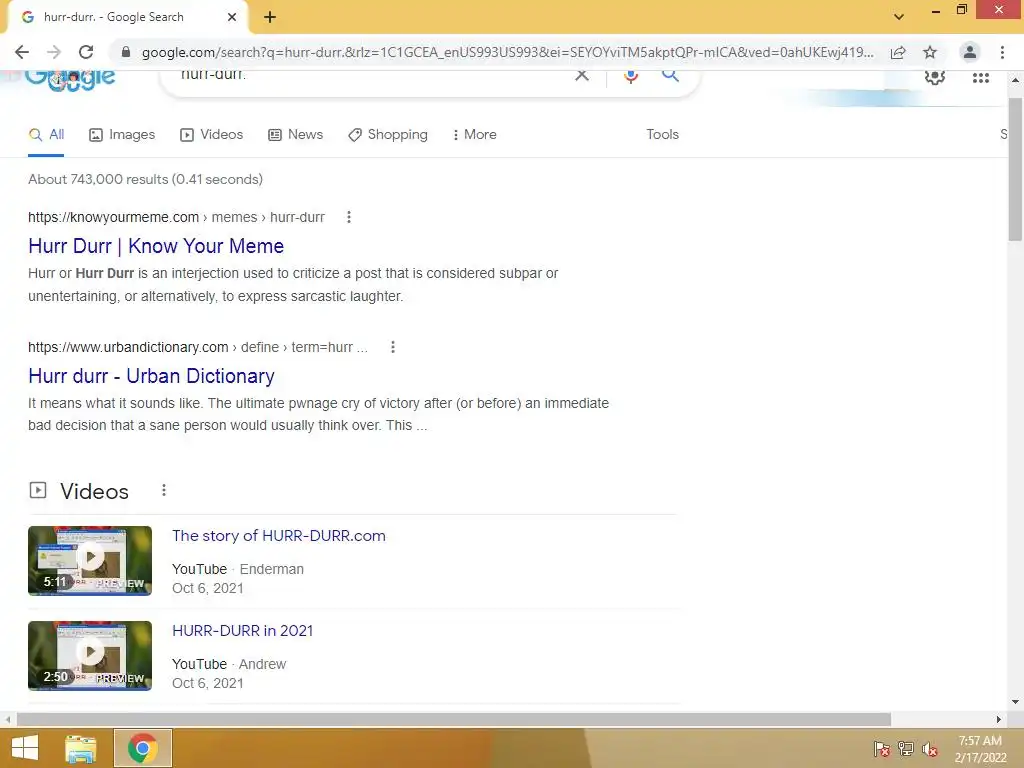Open the network tray icon

click(906, 749)
